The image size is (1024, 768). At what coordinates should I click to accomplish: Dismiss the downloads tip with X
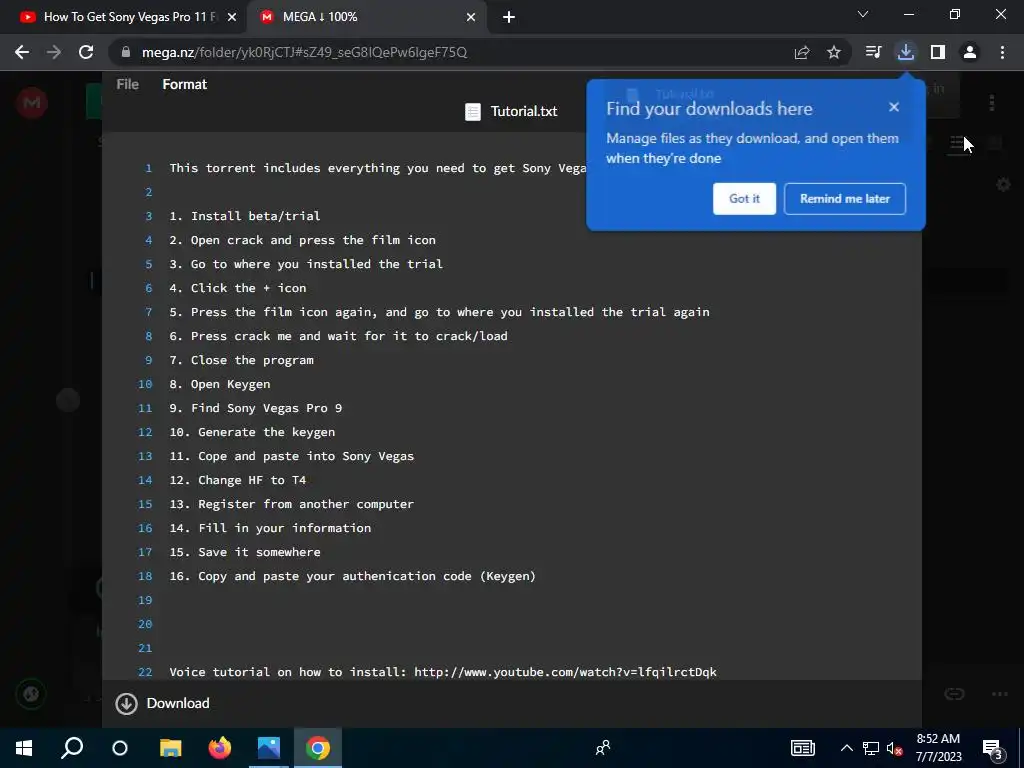click(x=894, y=107)
